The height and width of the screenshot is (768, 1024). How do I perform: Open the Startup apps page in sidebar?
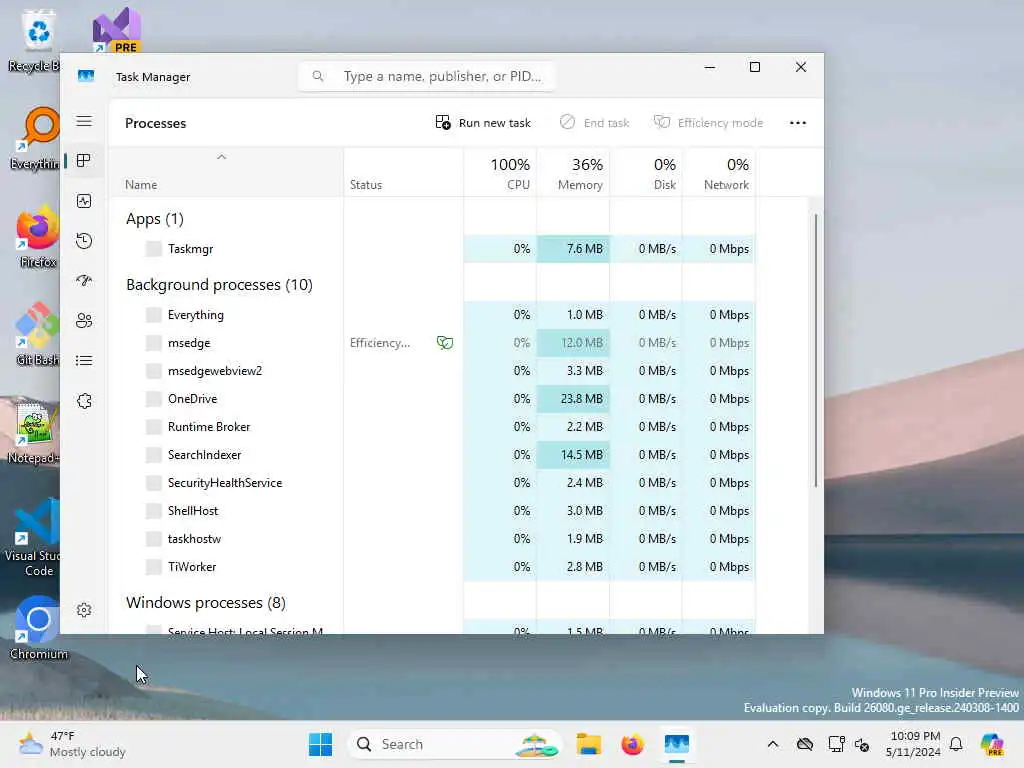(84, 281)
